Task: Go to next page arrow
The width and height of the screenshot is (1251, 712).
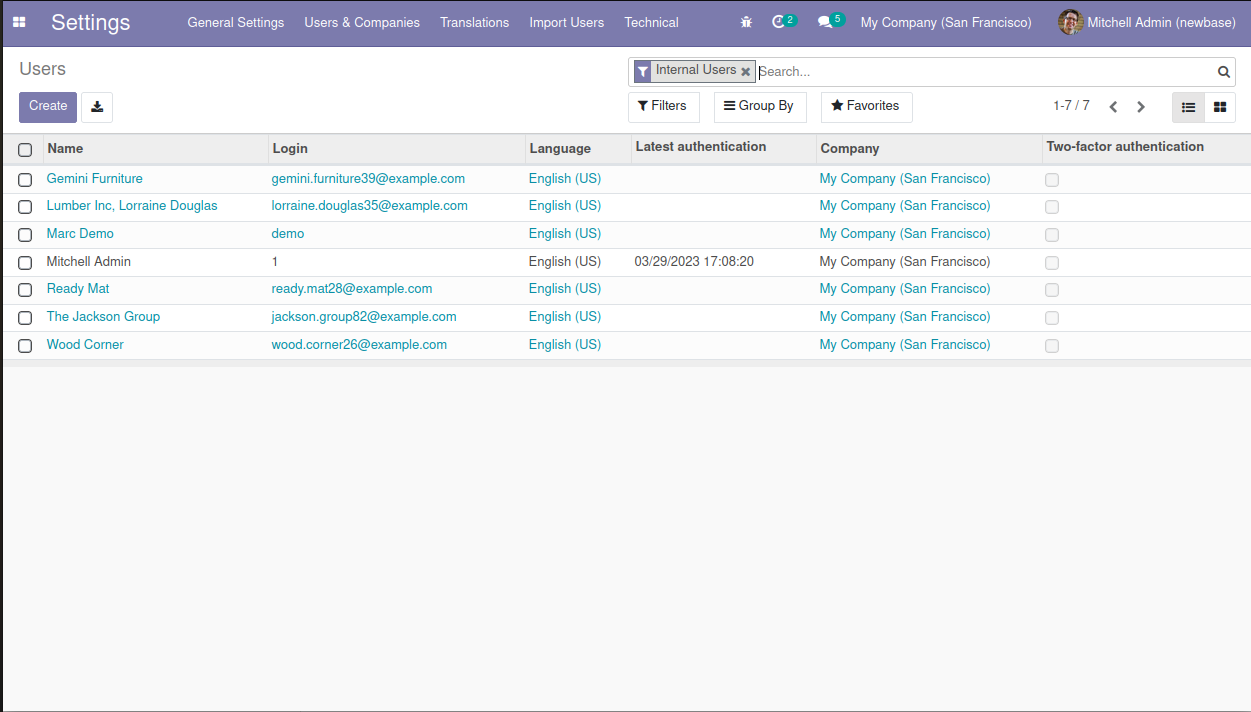Action: 1141,107
